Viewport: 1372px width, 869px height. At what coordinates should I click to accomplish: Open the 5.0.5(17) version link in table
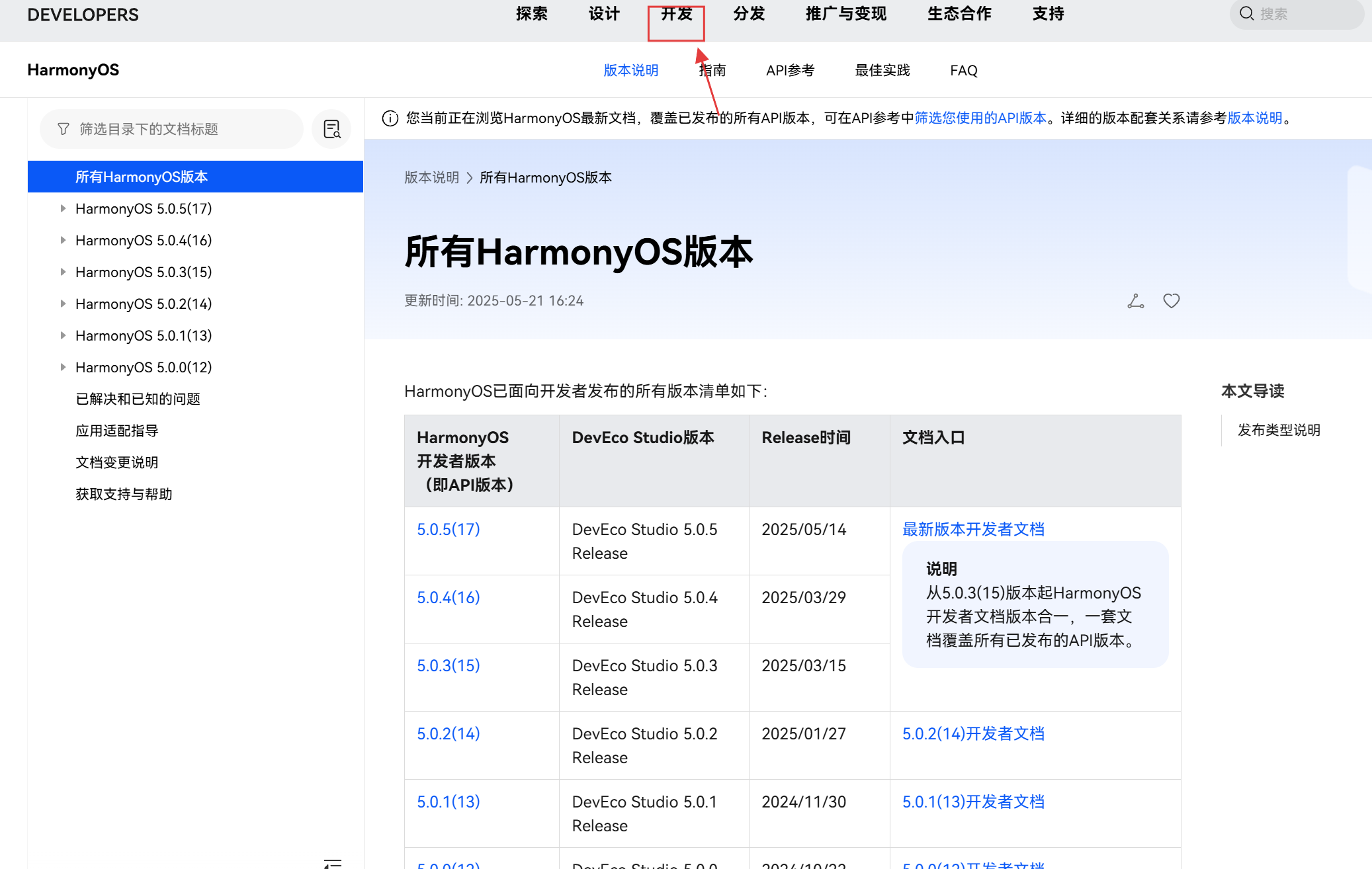click(449, 529)
